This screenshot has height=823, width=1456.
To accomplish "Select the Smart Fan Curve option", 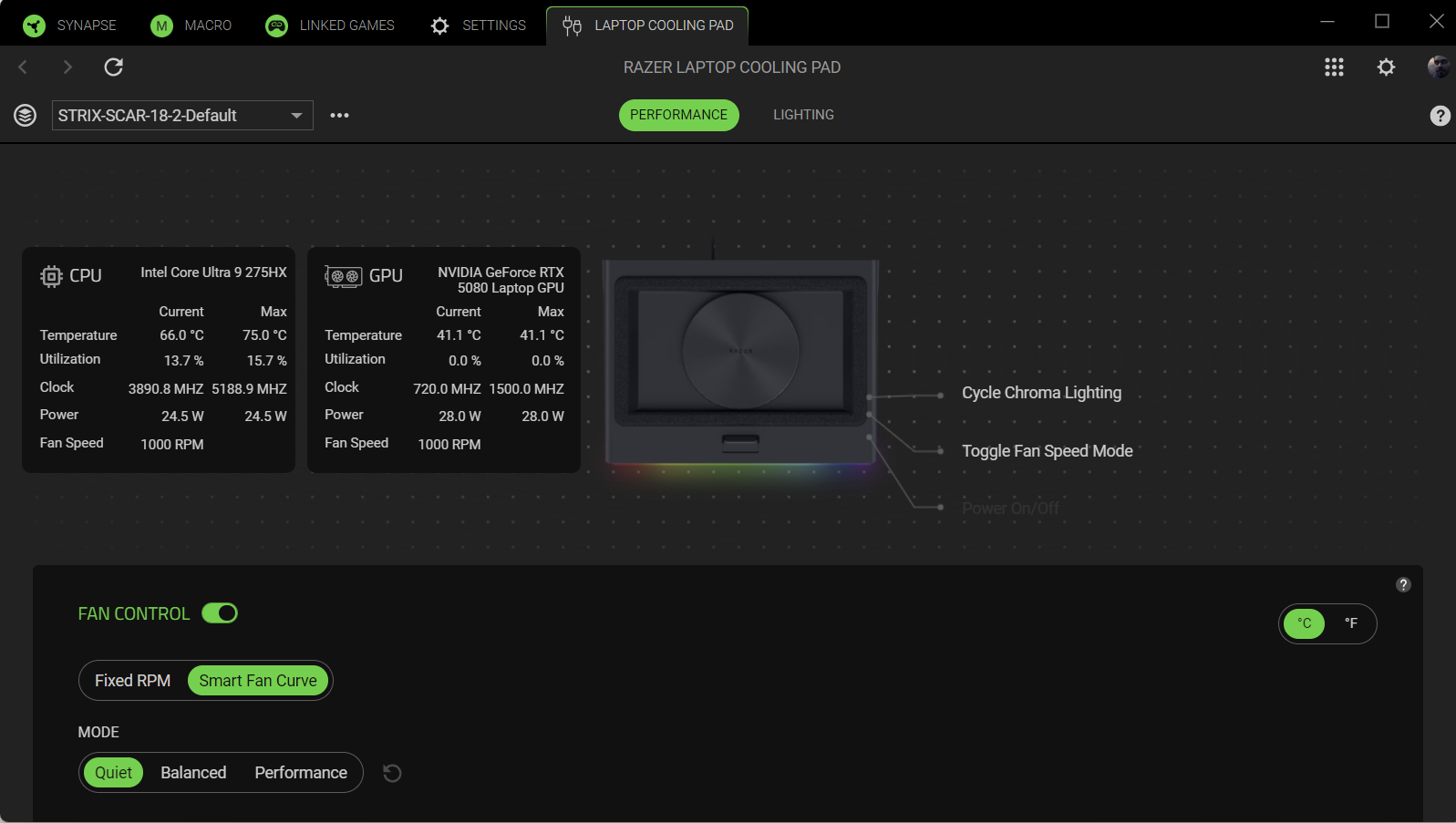I will 258,681.
